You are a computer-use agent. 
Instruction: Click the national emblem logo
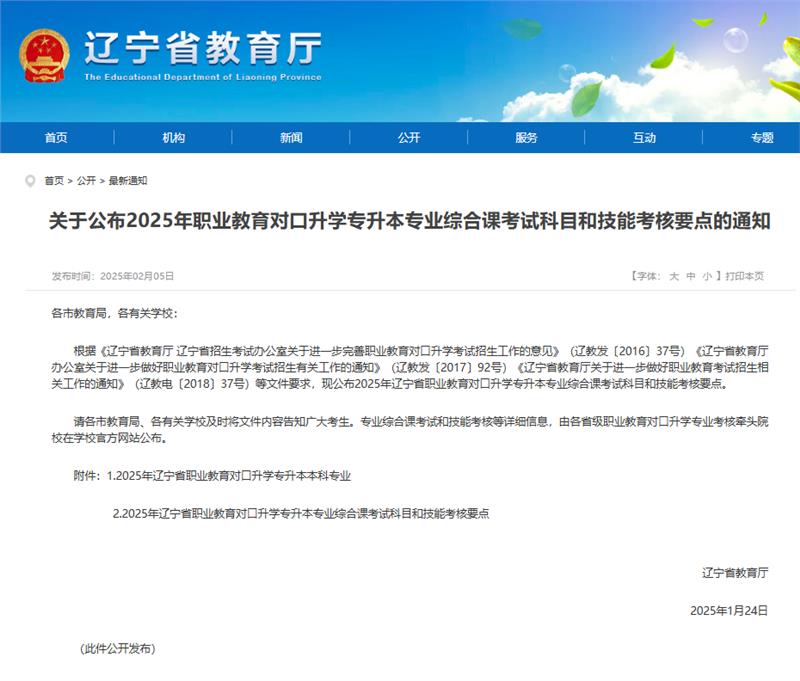click(x=44, y=56)
